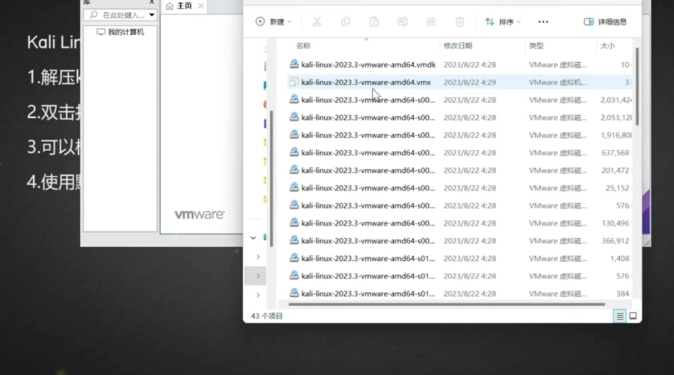674x375 pixels.
Task: Click the vertical scrollbar of file list
Action: [x=637, y=86]
